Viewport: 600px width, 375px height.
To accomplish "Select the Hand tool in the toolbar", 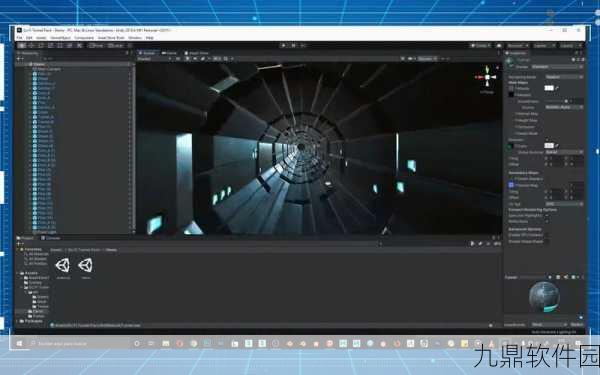I will 22,46.
